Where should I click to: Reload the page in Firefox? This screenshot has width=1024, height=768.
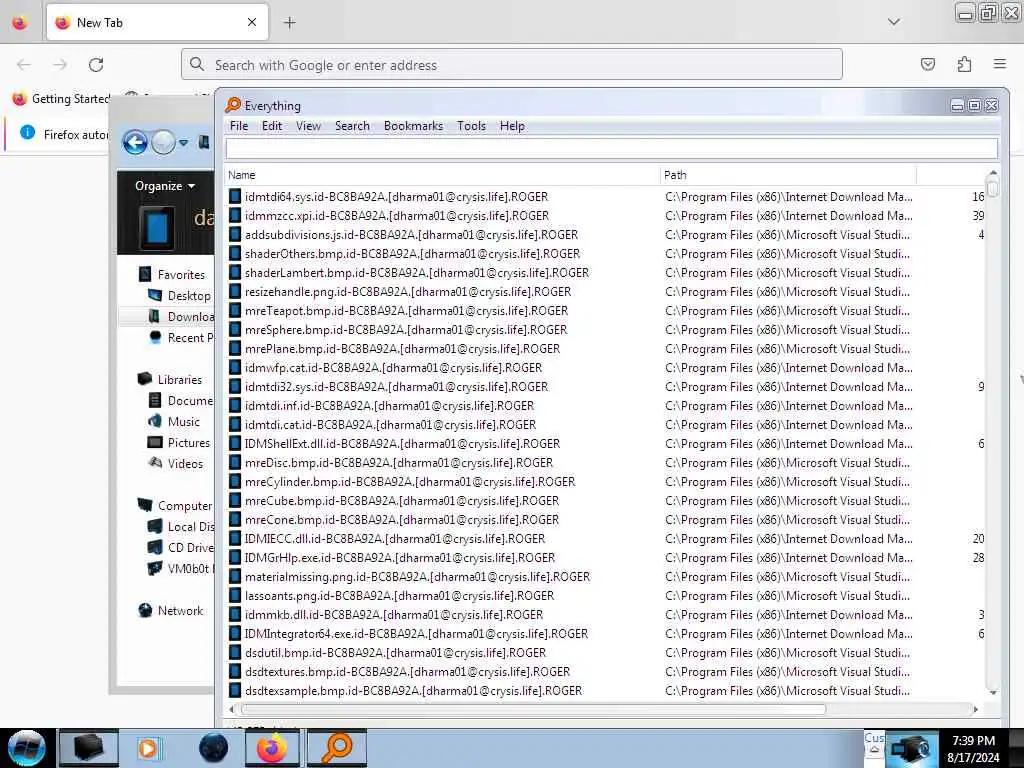tap(96, 65)
